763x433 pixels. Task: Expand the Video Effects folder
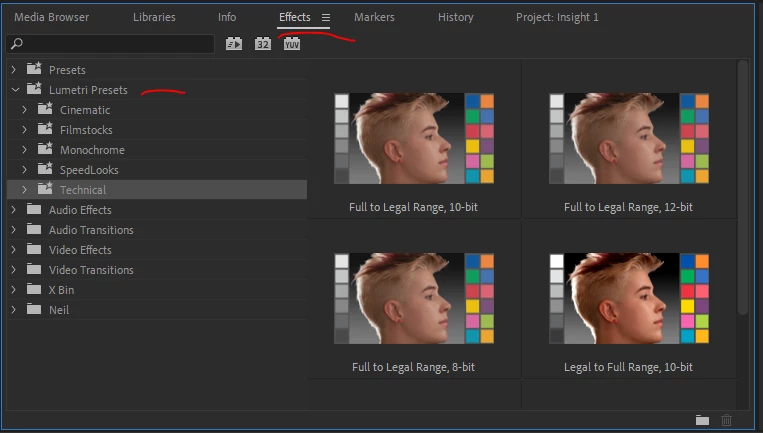click(x=14, y=250)
